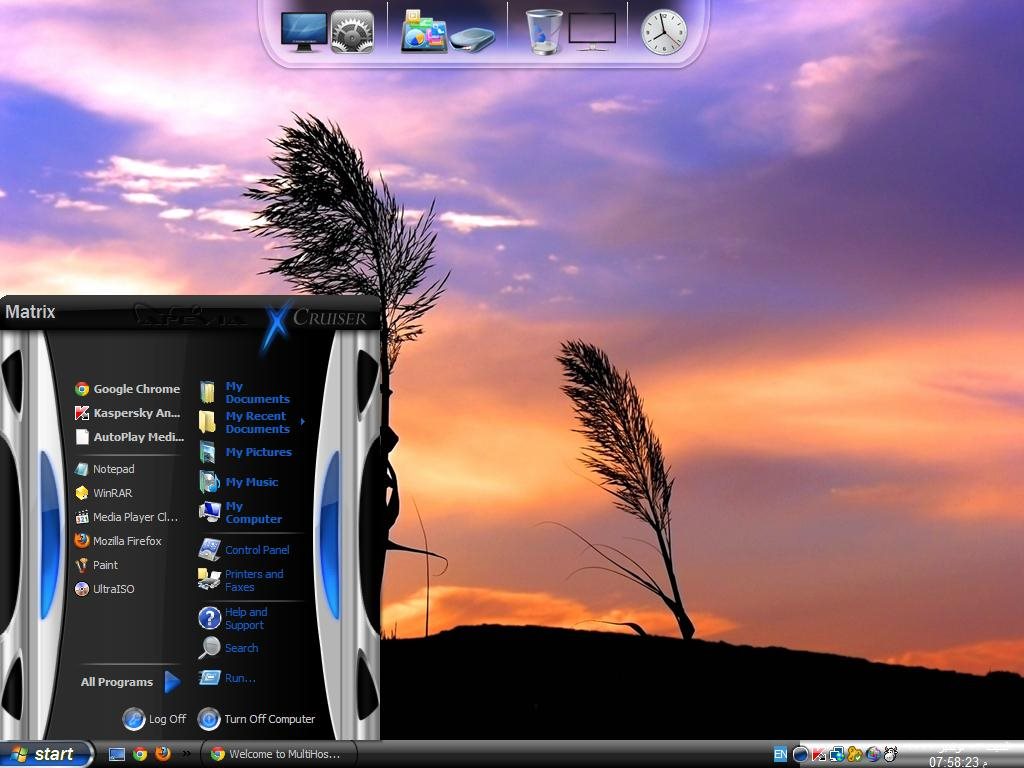Click the blue monitor icon in dock
The width and height of the screenshot is (1024, 768).
(x=304, y=32)
